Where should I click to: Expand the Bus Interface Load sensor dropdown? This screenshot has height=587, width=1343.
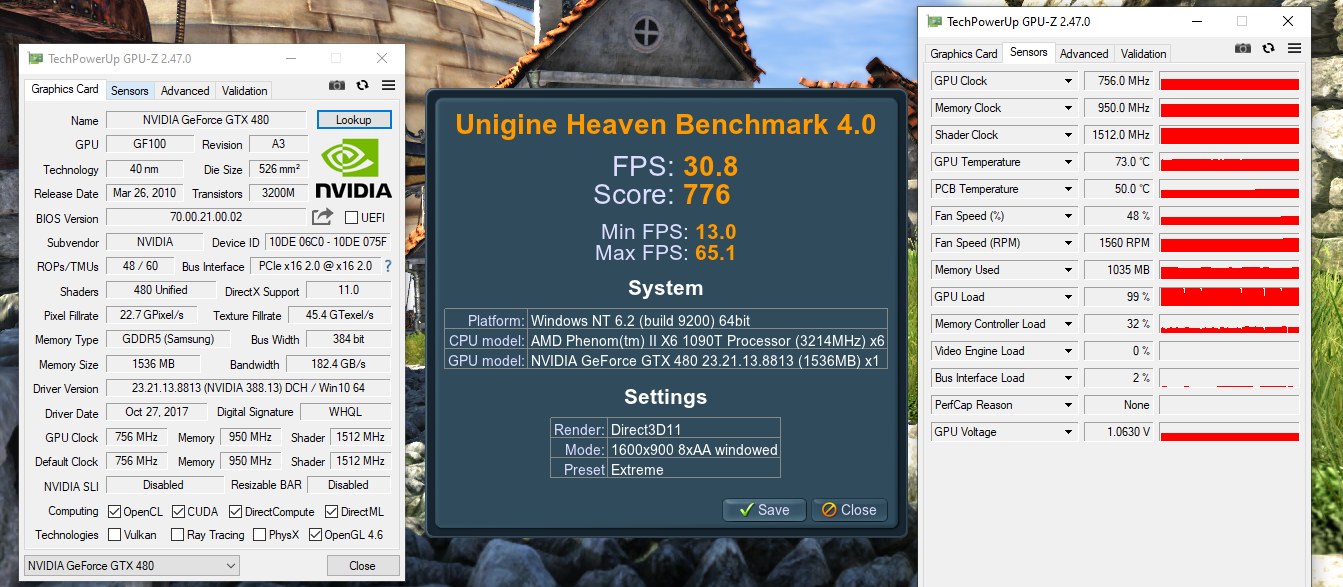click(x=1068, y=378)
